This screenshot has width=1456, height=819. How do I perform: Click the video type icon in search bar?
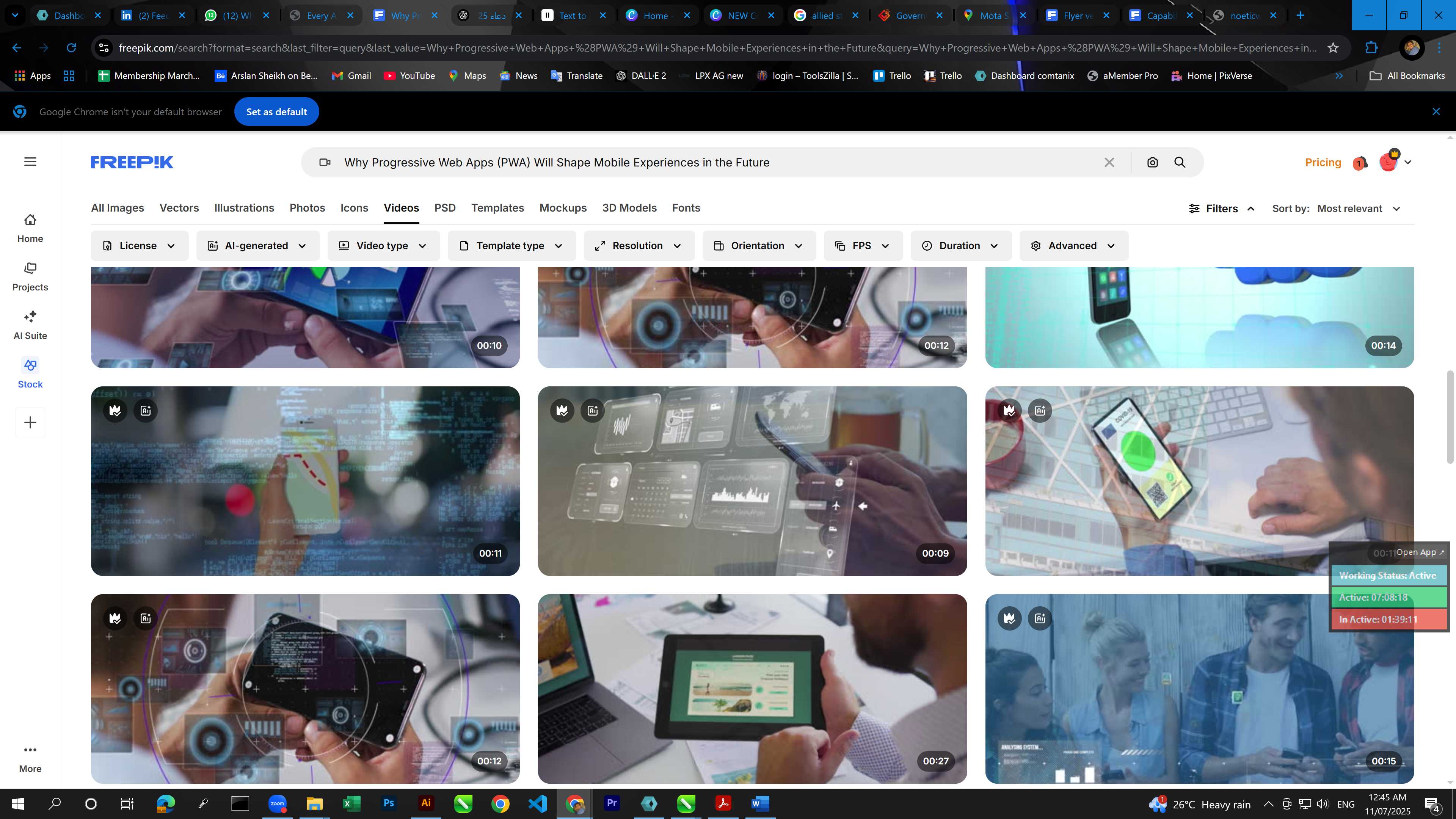pos(325,162)
